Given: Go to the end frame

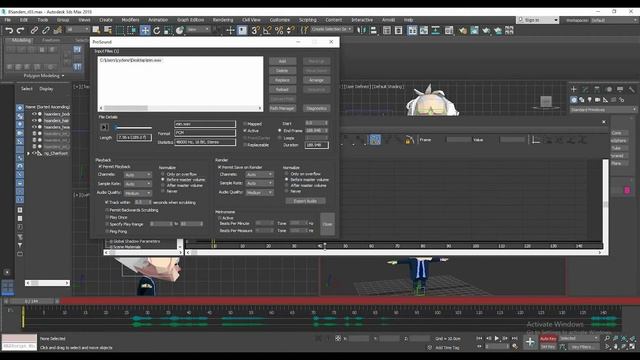Looking at the screenshot, I should pyautogui.click(x=515, y=338).
